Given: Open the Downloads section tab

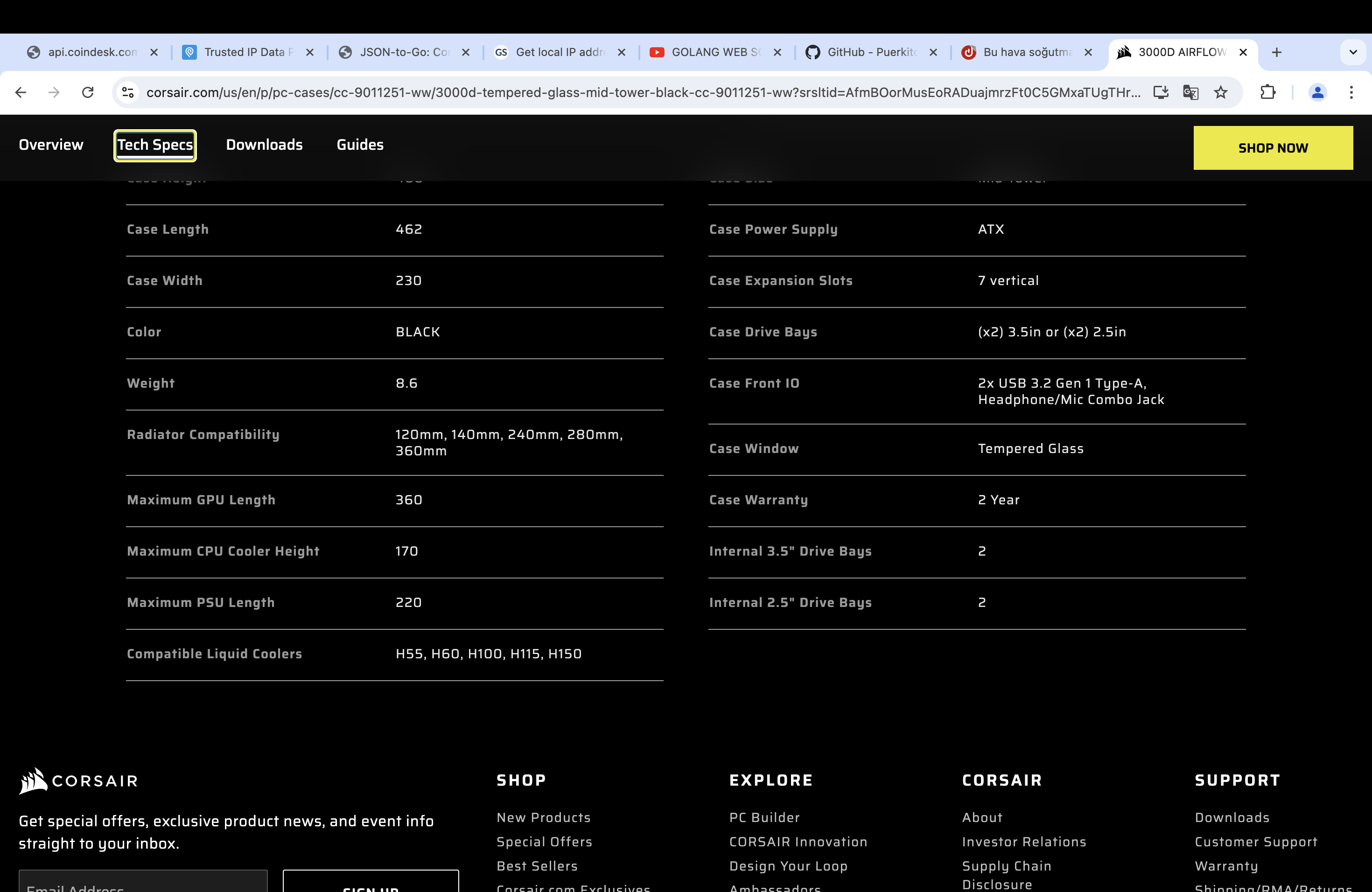Looking at the screenshot, I should 264,145.
